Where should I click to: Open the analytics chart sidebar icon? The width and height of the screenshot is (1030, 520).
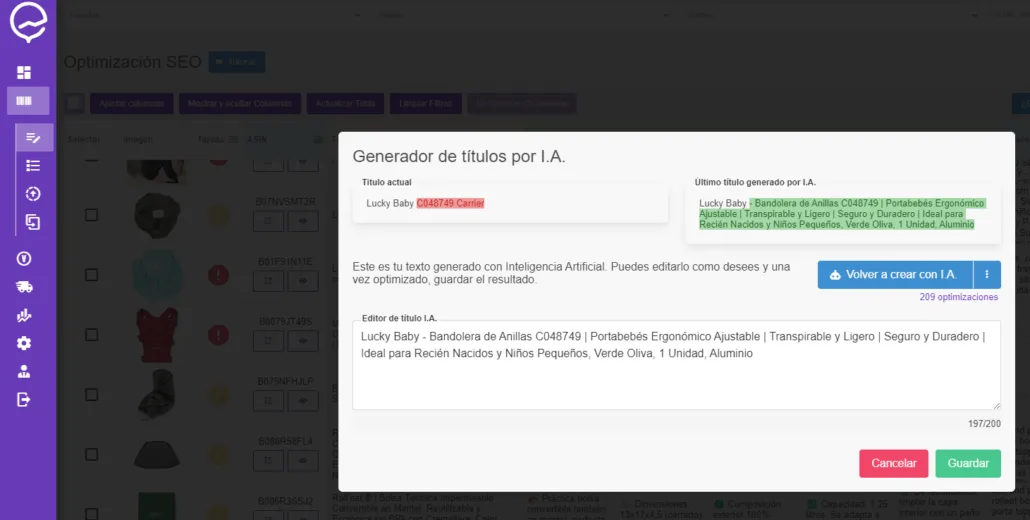click(x=24, y=316)
